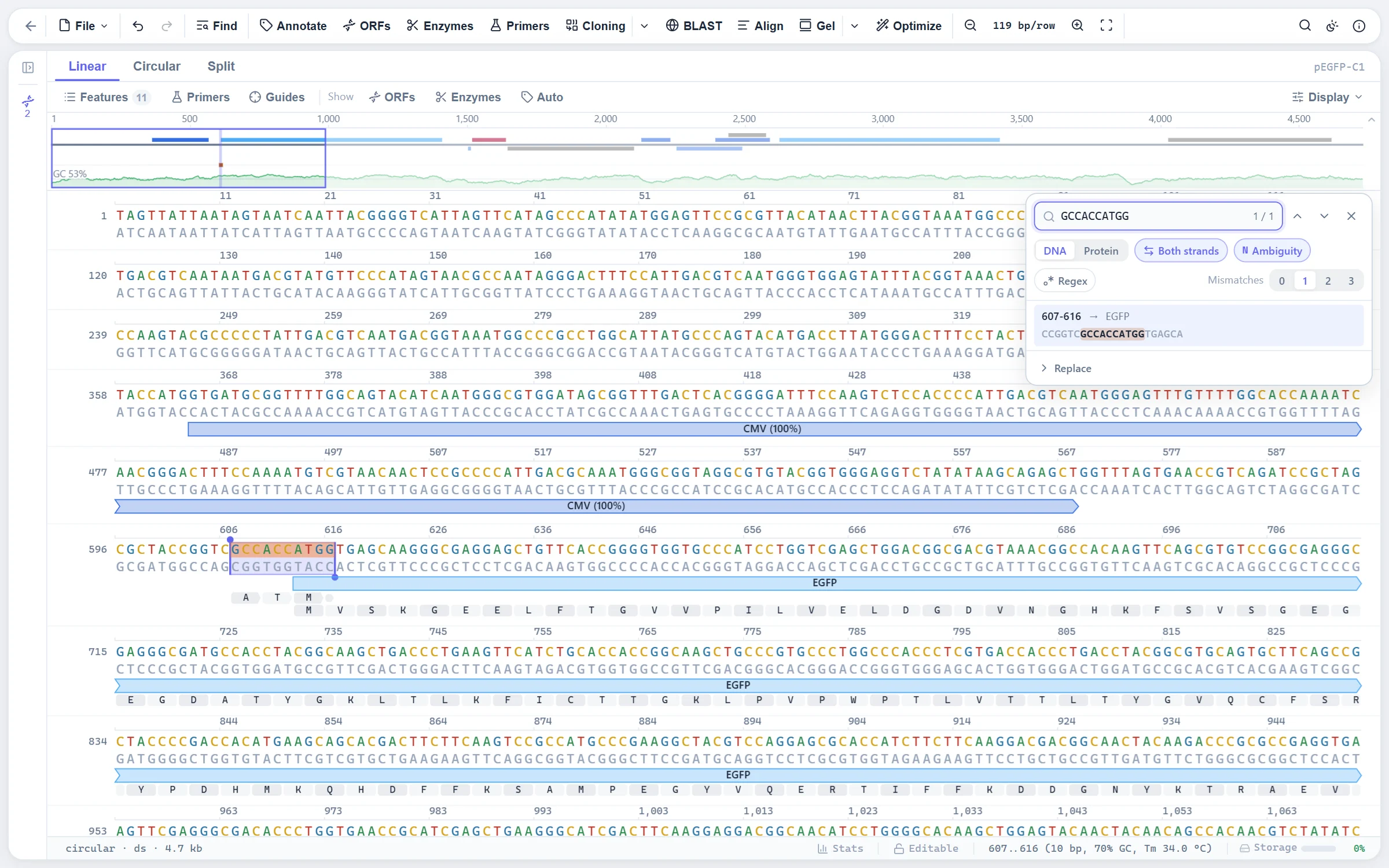
Task: Click the back arrow icon
Action: coord(31,26)
